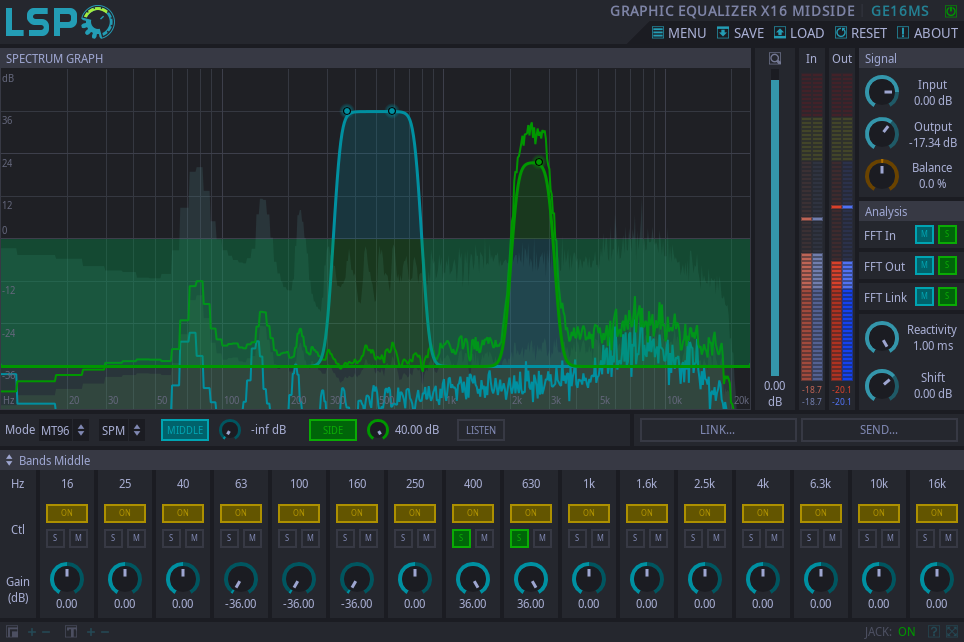
Task: Toggle FFT Out for the S channel
Action: pos(947,265)
